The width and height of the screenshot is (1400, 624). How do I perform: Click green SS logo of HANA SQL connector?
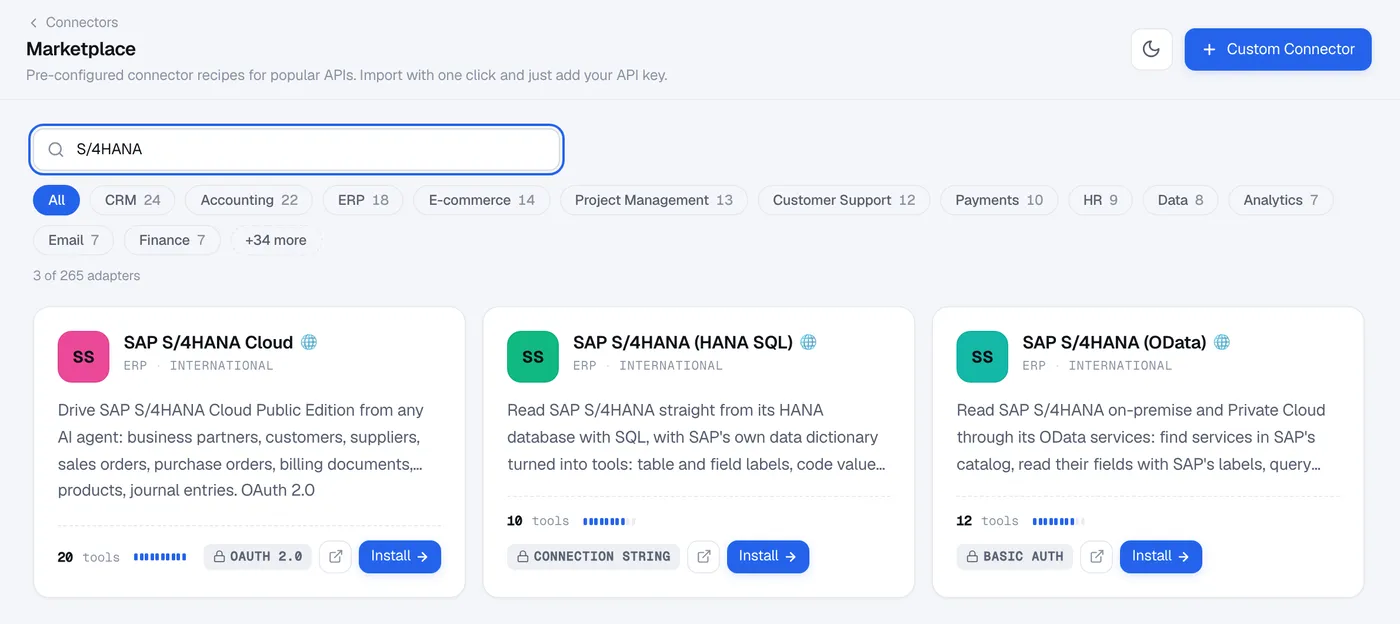click(x=533, y=357)
